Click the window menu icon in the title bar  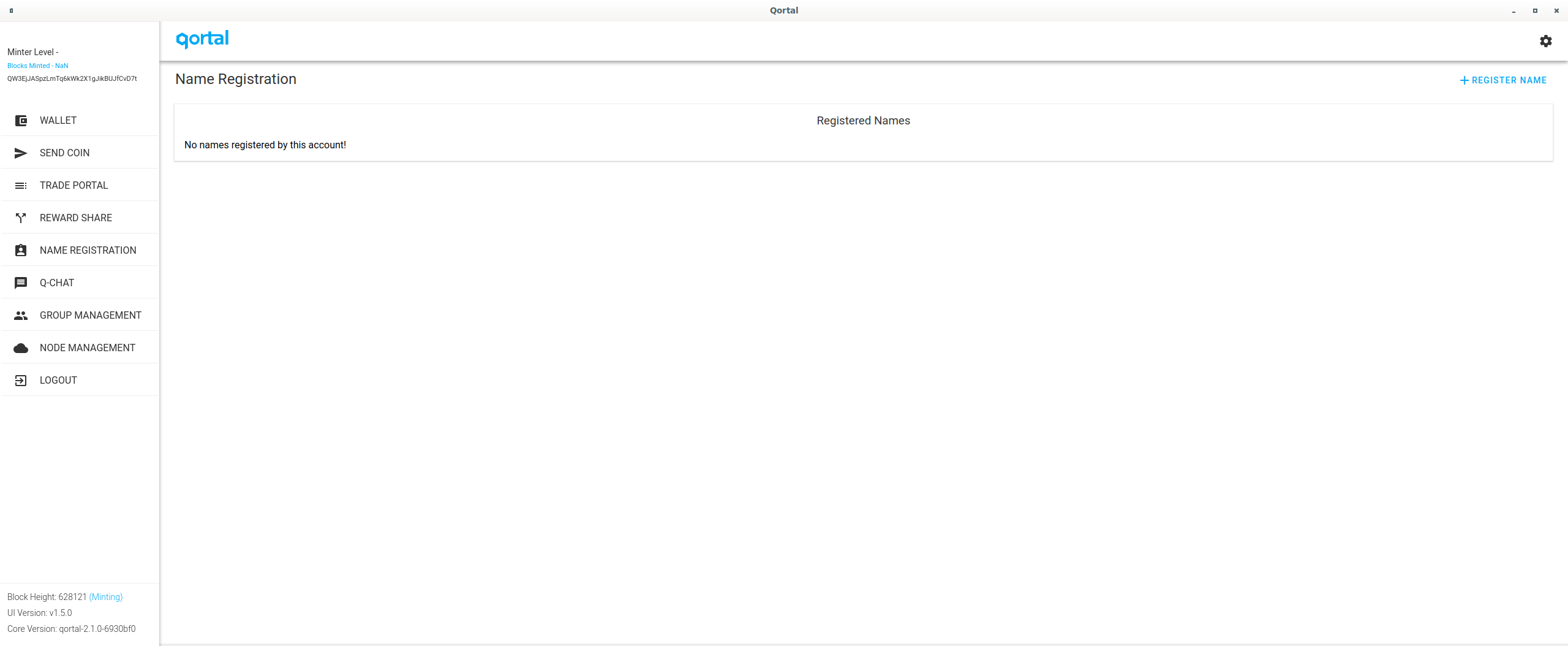[x=11, y=10]
